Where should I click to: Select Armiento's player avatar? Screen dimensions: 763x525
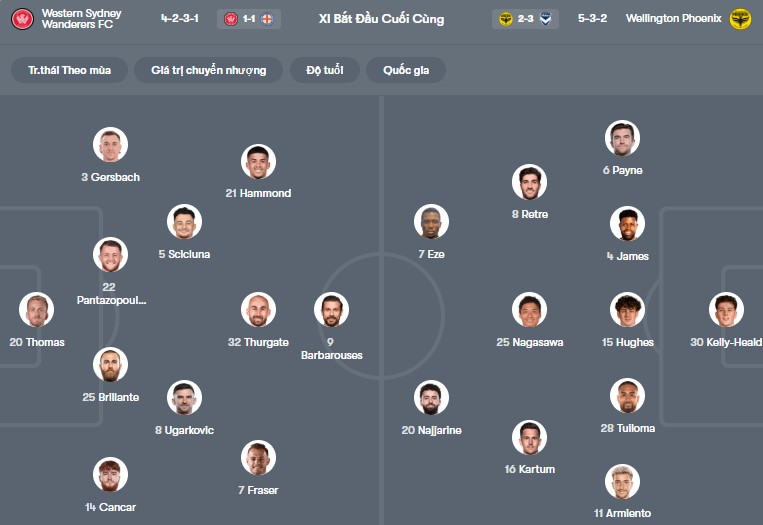(x=622, y=481)
